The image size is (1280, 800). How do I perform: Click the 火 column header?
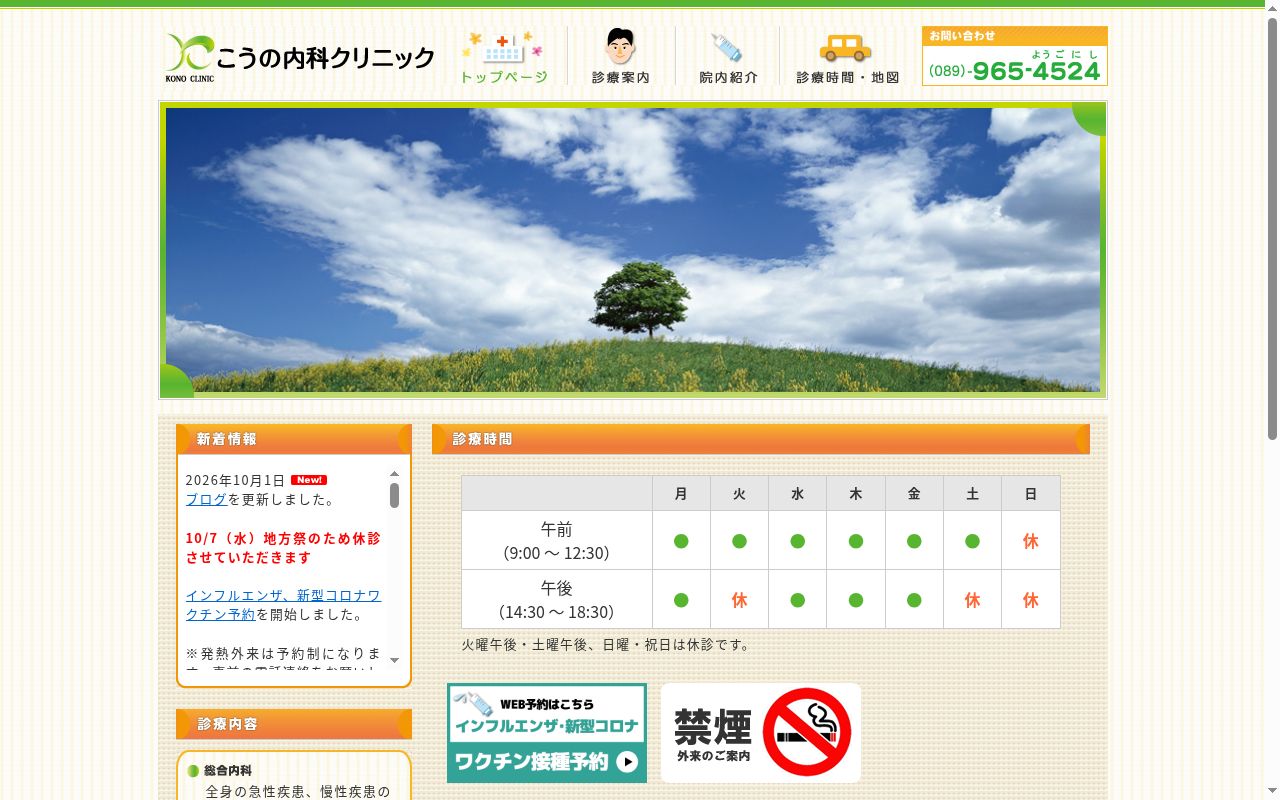tap(739, 494)
